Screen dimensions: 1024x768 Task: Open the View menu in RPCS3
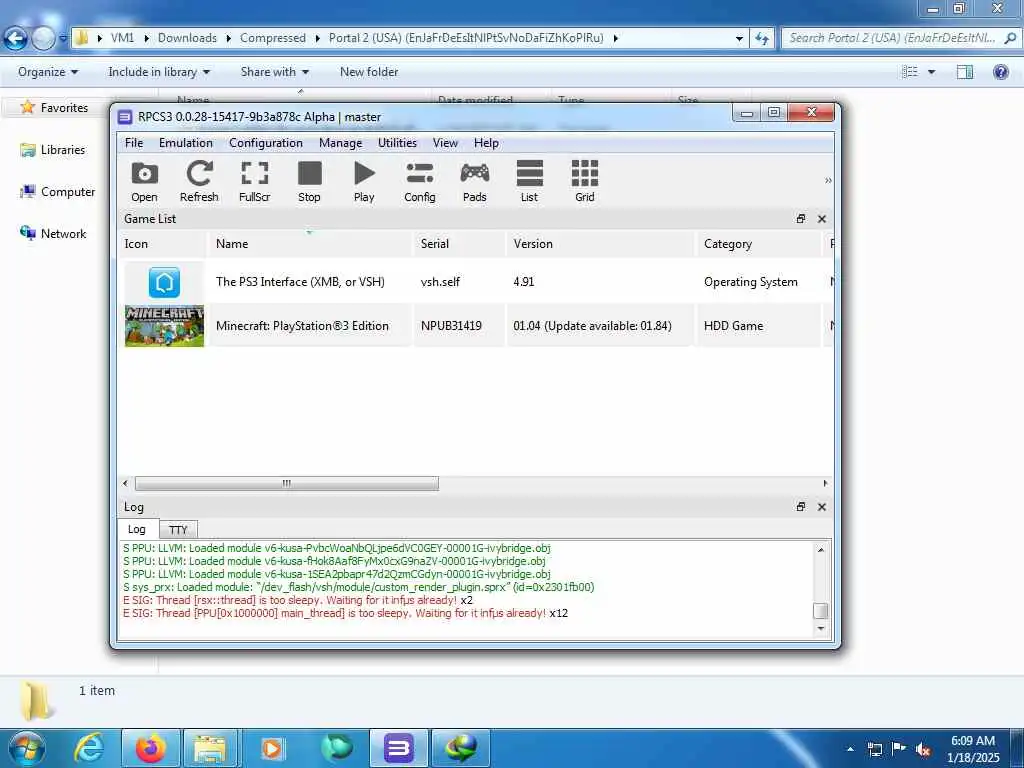click(x=445, y=143)
